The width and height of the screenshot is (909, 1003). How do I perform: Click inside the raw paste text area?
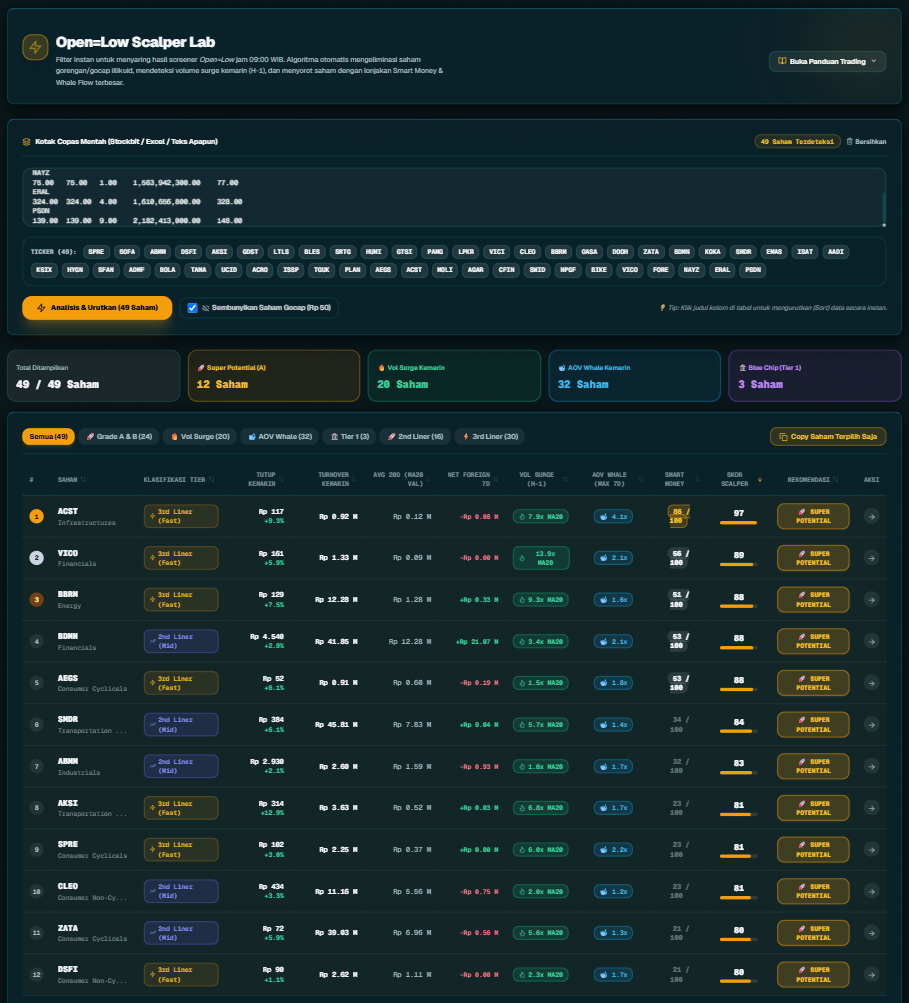(454, 197)
